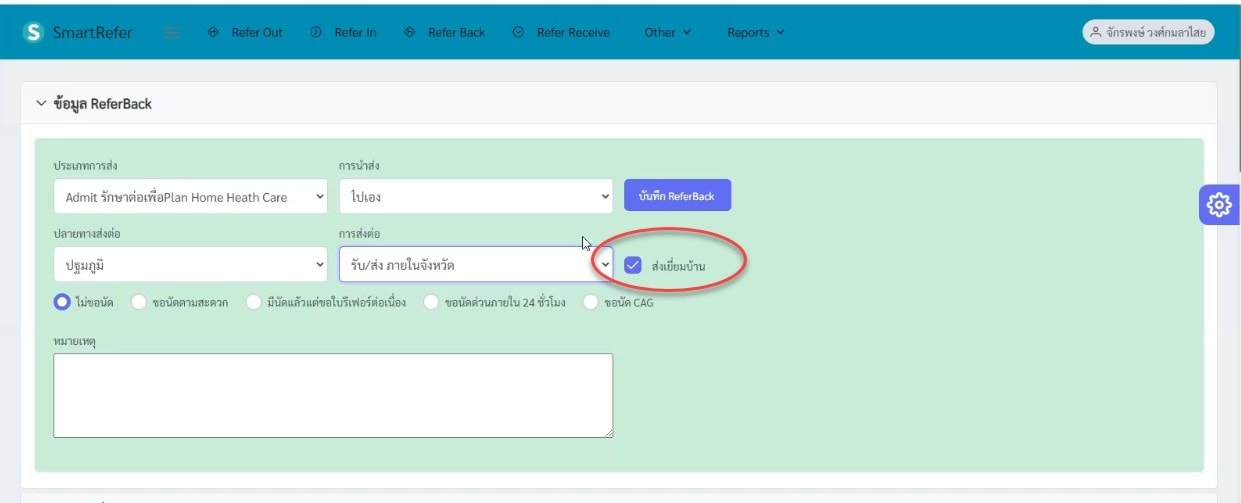Viewport: 1241px width, 503px height.
Task: Uncheck the ส่งเยี่ยมบ้าน checkbox
Action: click(633, 265)
